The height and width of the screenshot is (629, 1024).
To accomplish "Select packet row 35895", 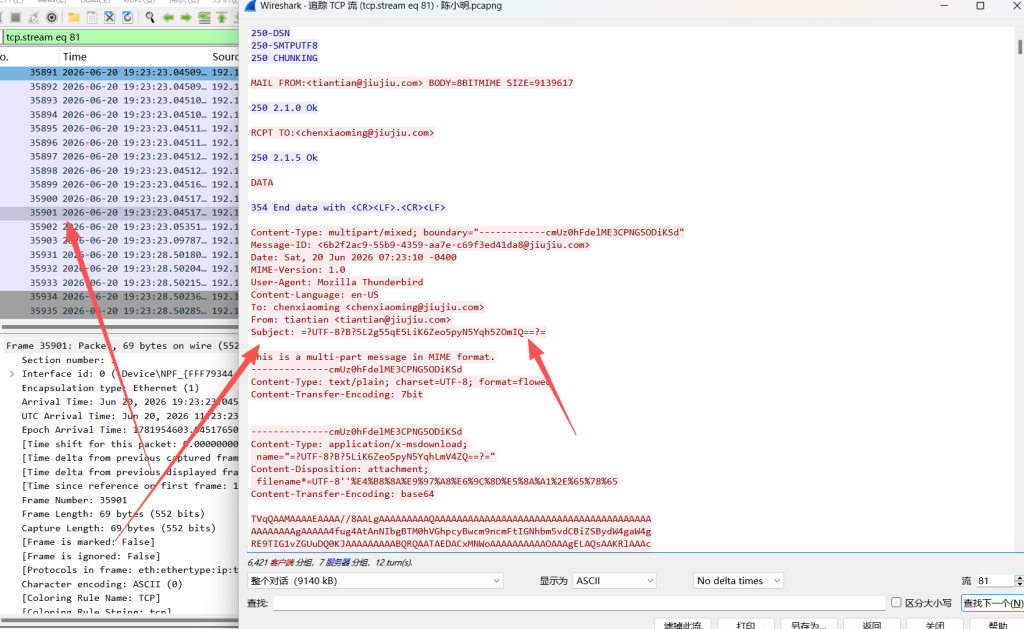I will click(x=119, y=129).
